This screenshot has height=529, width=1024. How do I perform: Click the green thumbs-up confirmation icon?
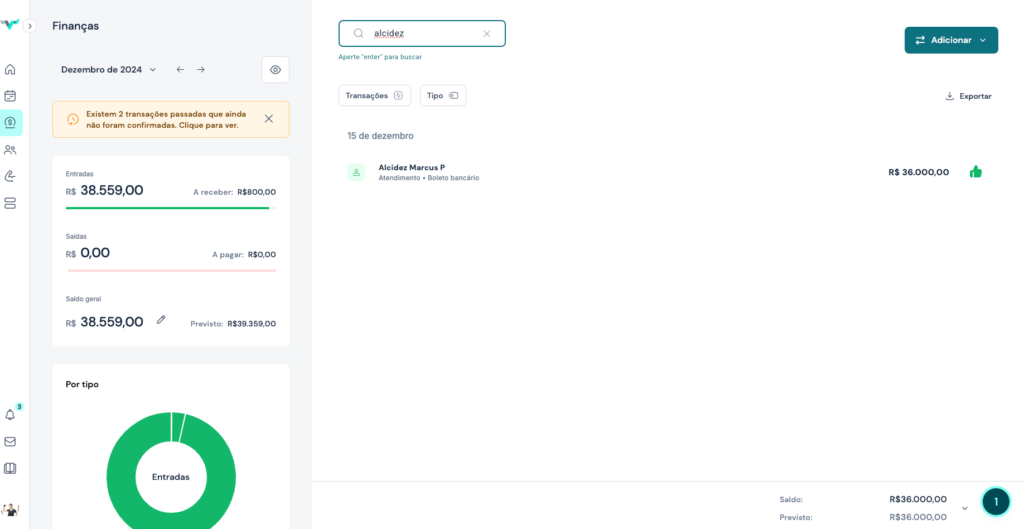pyautogui.click(x=975, y=172)
